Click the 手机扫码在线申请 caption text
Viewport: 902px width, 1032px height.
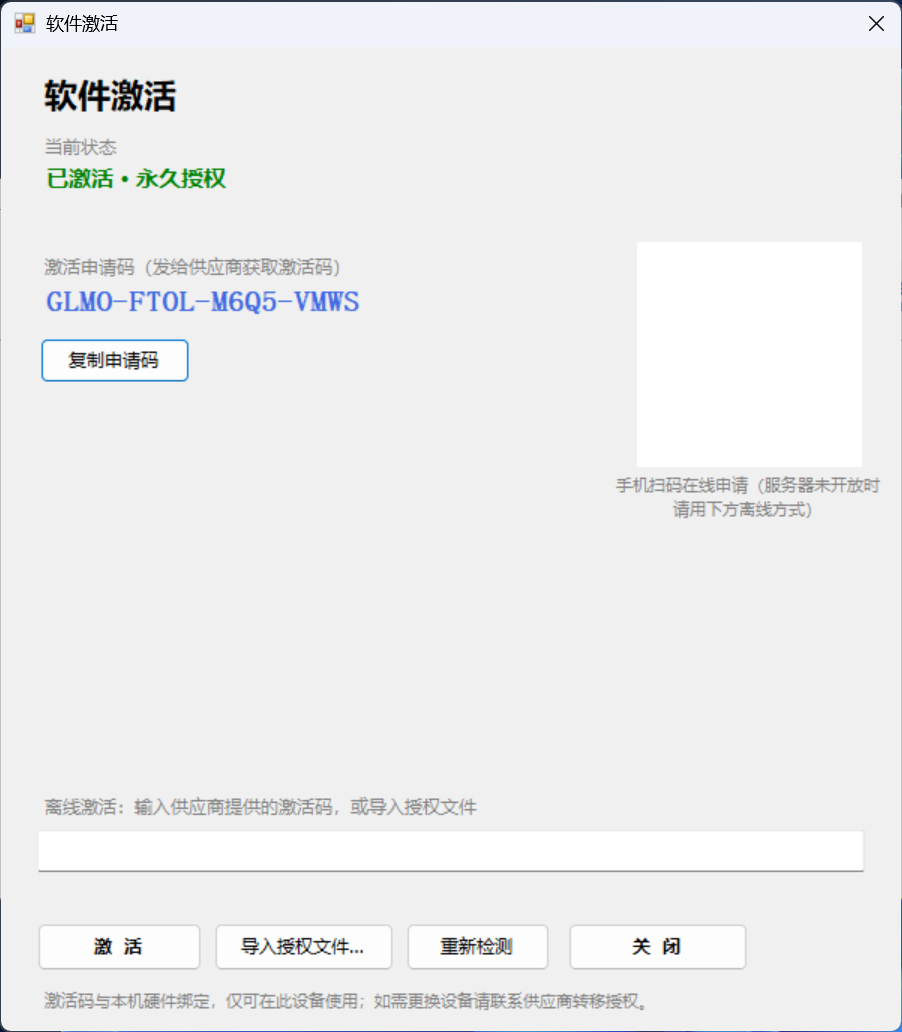[x=748, y=497]
